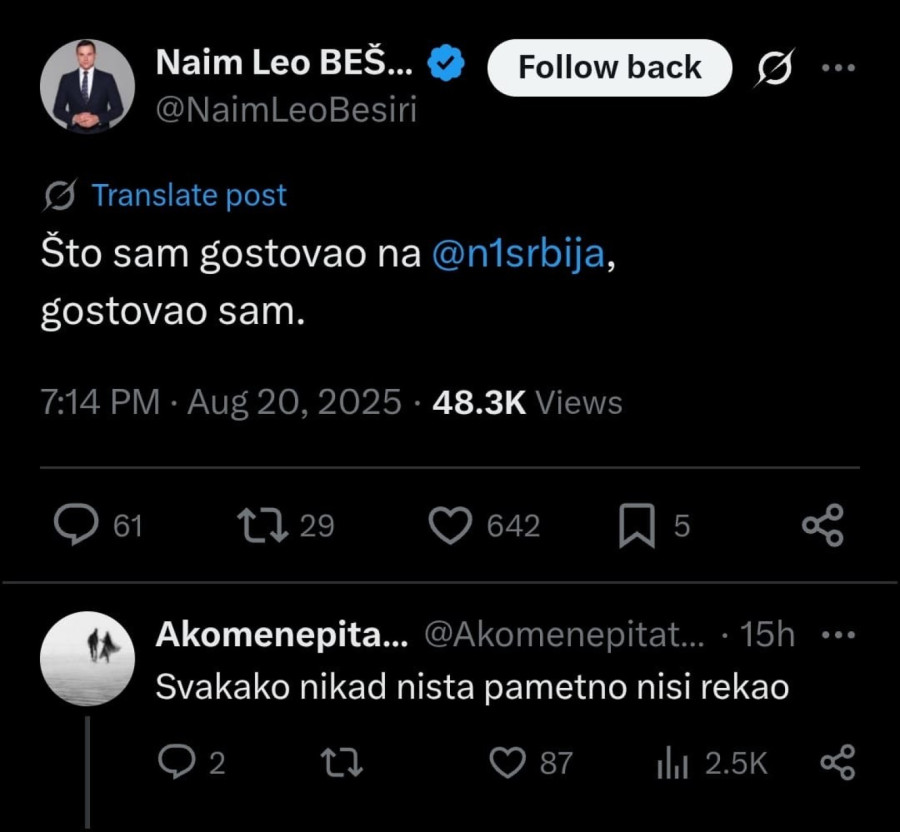900x832 pixels.
Task: Click the verified badge next to the name
Action: [444, 61]
